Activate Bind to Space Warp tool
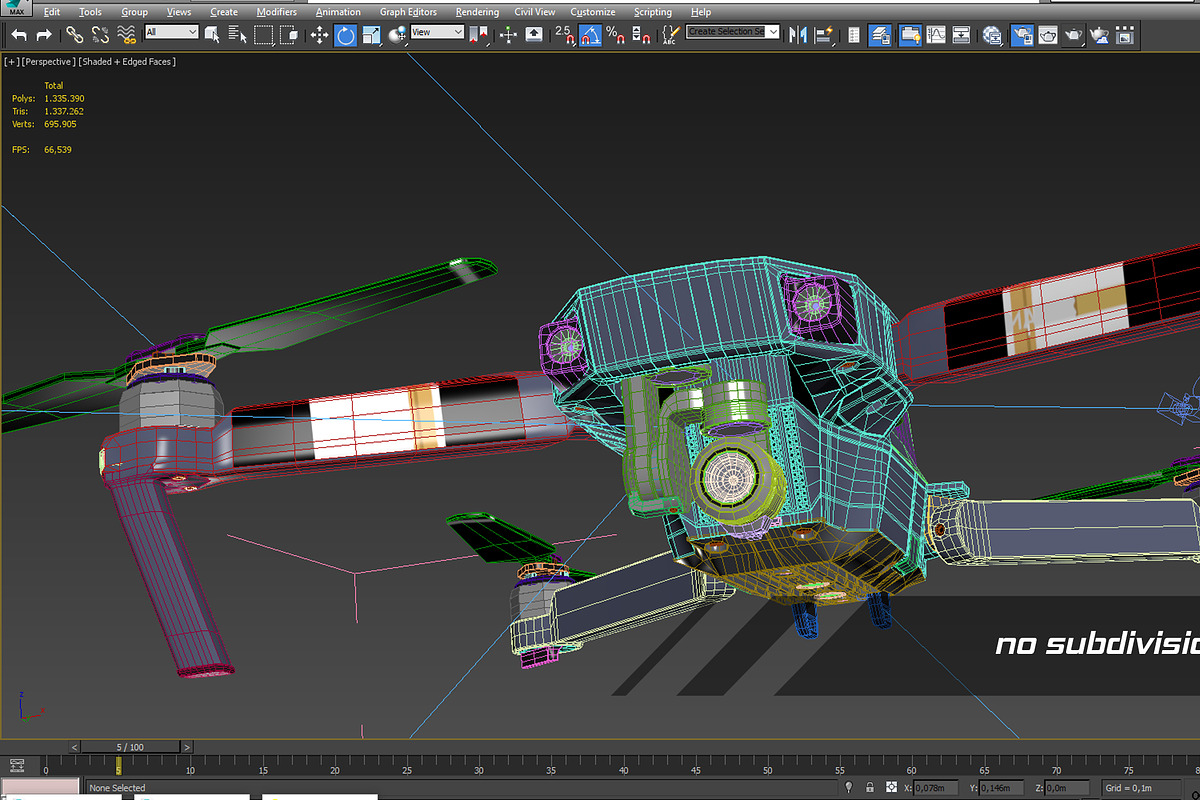The width and height of the screenshot is (1200, 800). 126,35
